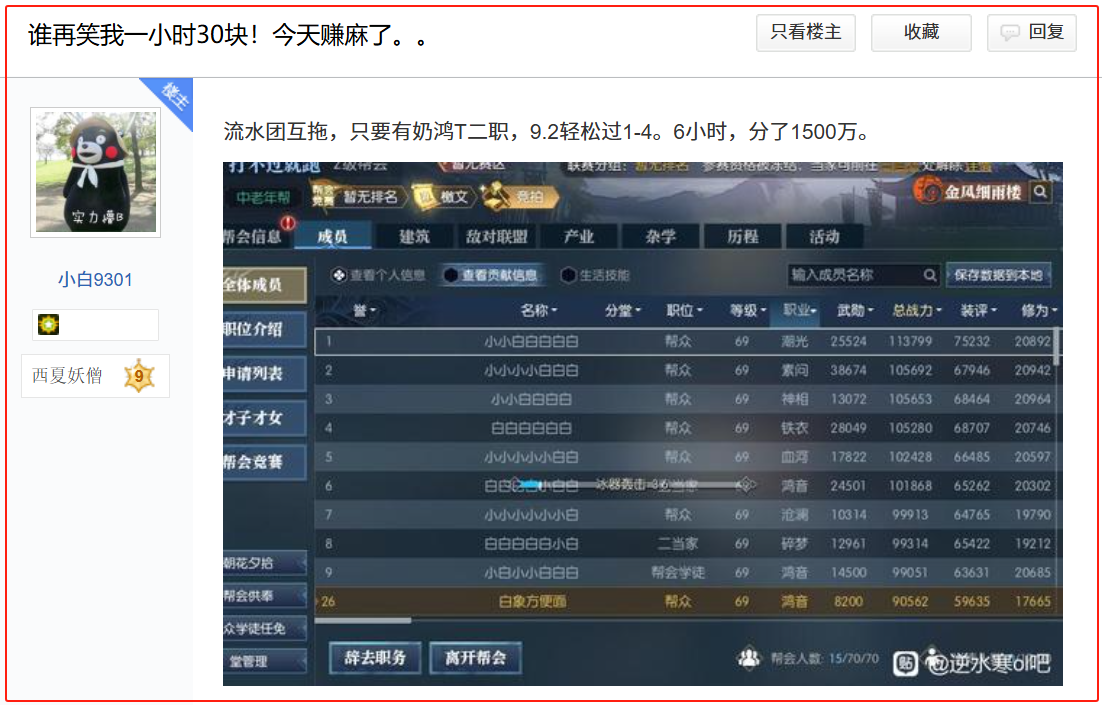
Task: Click the magnifier icon beside 金风细雨楼
Action: click(1041, 192)
